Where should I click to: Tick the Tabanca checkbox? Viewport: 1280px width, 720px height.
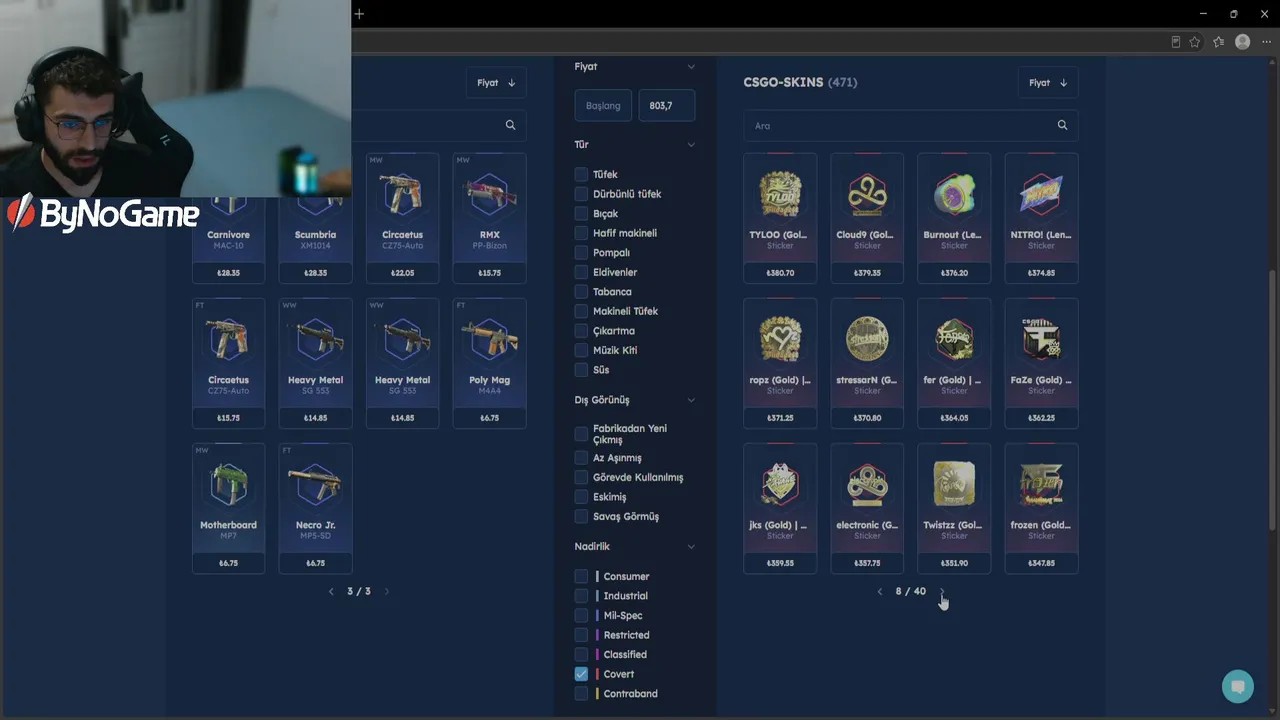pyautogui.click(x=581, y=291)
